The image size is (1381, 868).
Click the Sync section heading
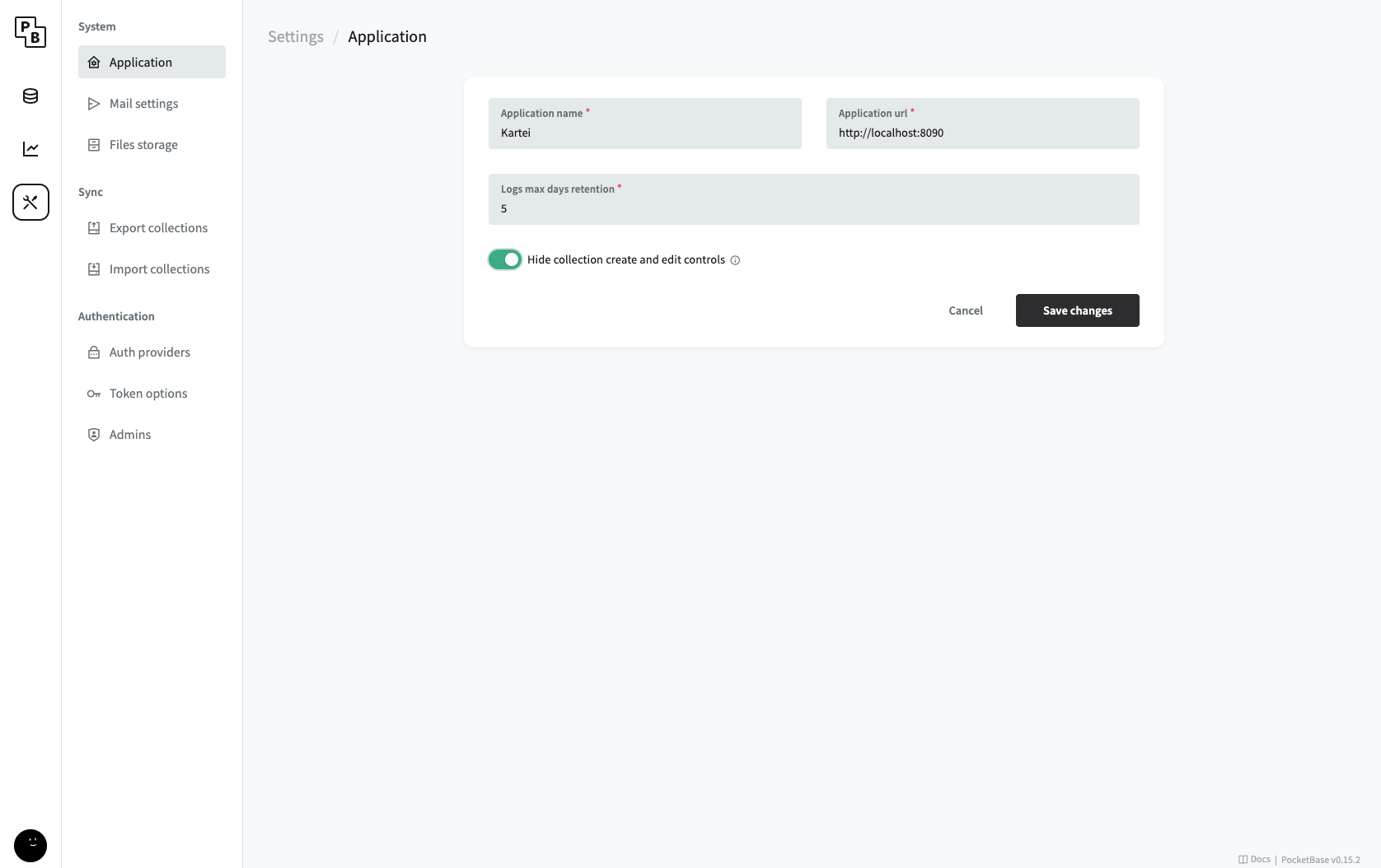click(x=91, y=192)
